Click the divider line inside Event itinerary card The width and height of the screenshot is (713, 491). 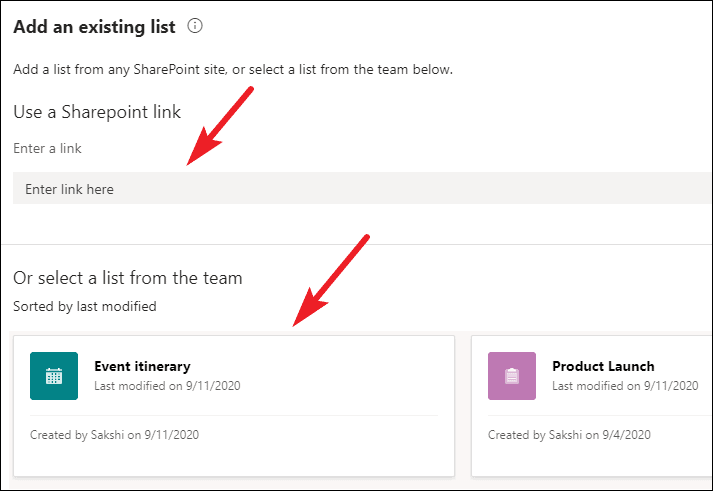pyautogui.click(x=234, y=415)
